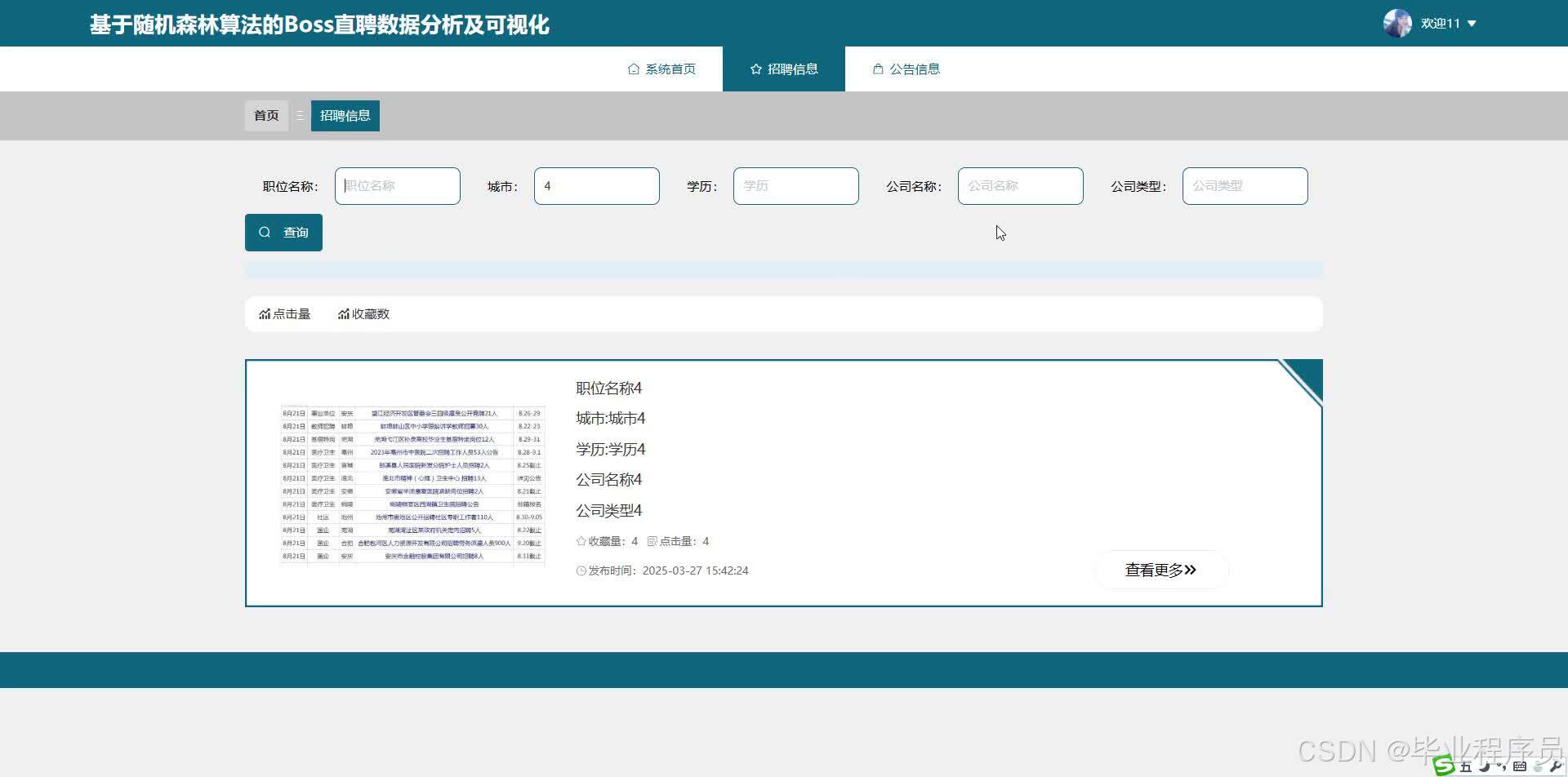
Task: Open the soft keyboard icon in IME bar
Action: (x=1520, y=766)
